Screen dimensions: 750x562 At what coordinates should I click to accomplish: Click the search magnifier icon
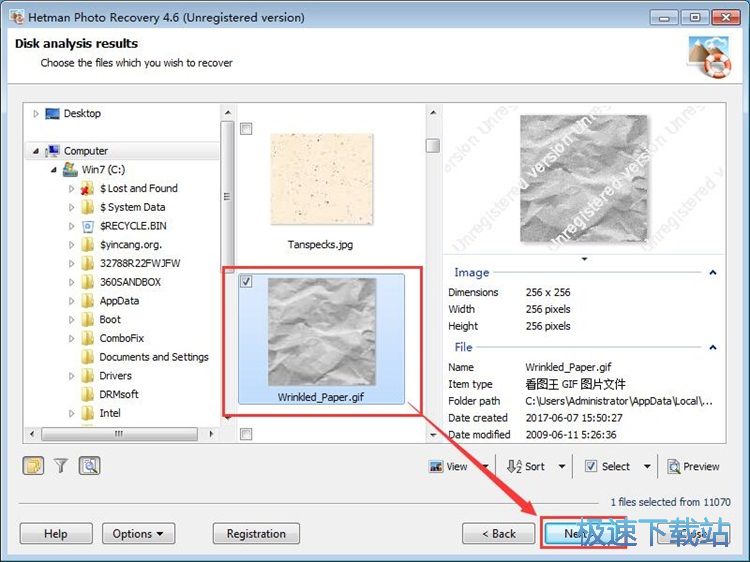pyautogui.click(x=89, y=465)
